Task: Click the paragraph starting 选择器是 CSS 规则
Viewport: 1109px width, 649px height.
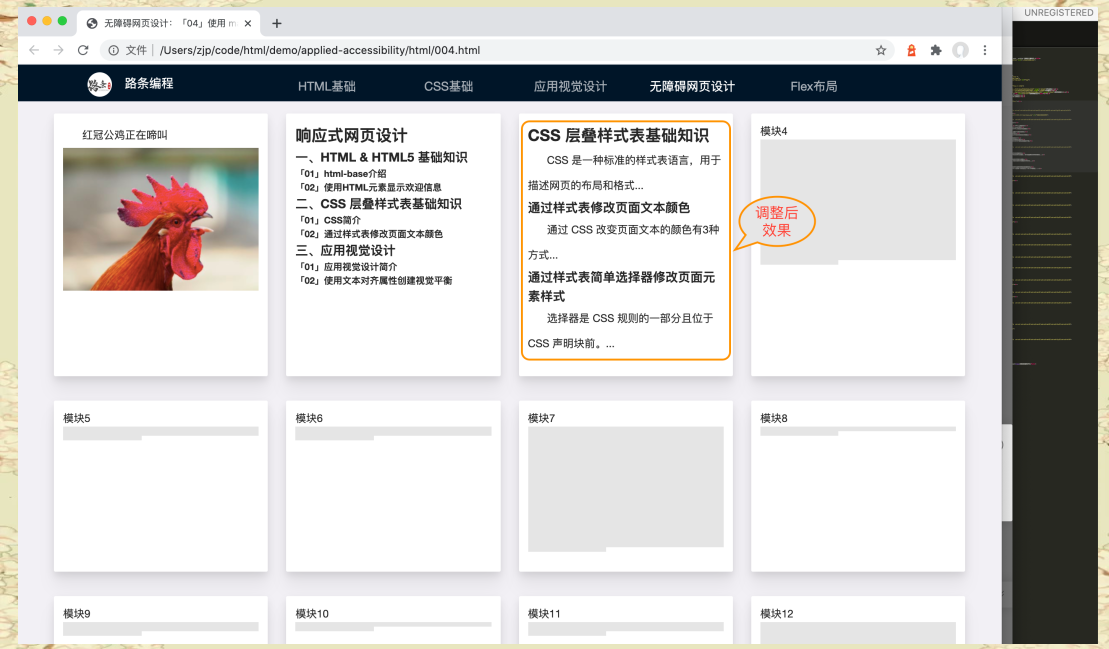Action: coord(620,330)
